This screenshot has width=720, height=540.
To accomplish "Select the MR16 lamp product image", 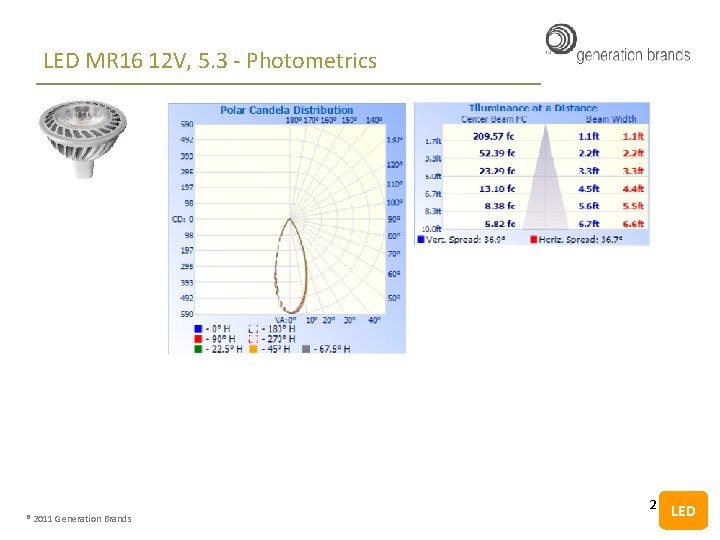I will coord(83,139).
